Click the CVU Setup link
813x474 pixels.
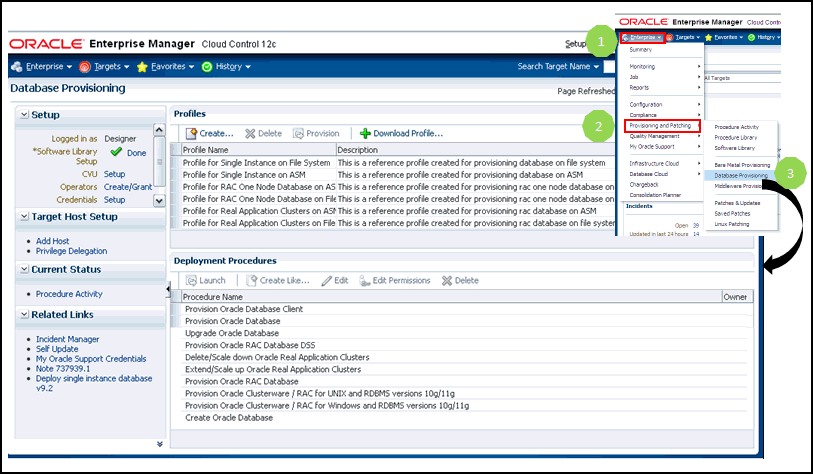click(x=114, y=174)
